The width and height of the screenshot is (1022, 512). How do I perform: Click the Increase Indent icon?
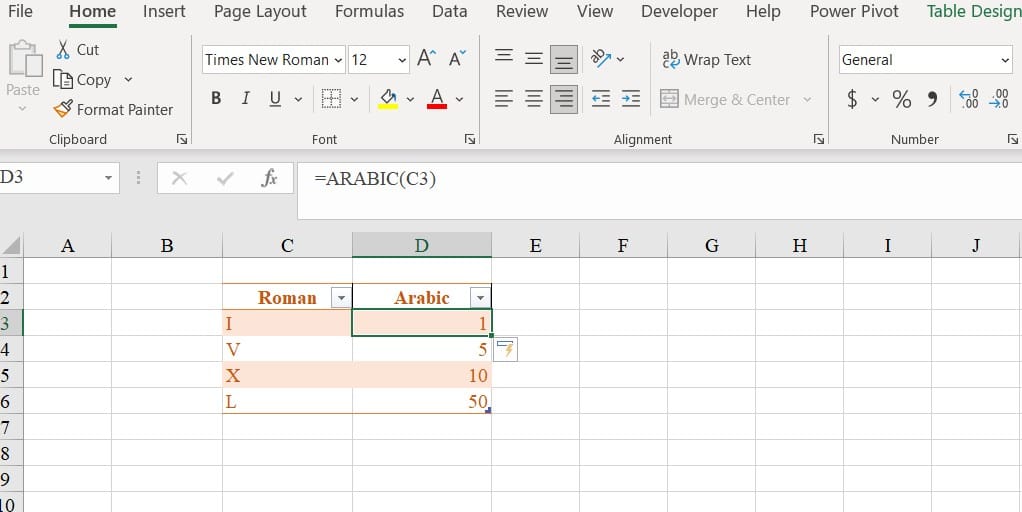pyautogui.click(x=630, y=99)
